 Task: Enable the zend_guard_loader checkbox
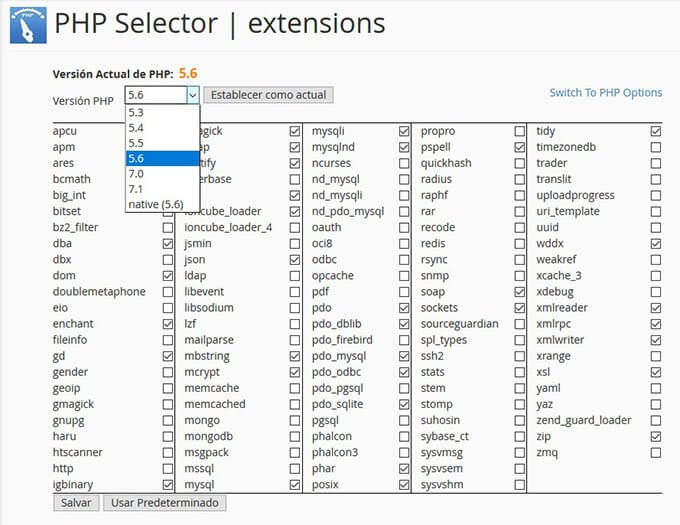point(656,421)
